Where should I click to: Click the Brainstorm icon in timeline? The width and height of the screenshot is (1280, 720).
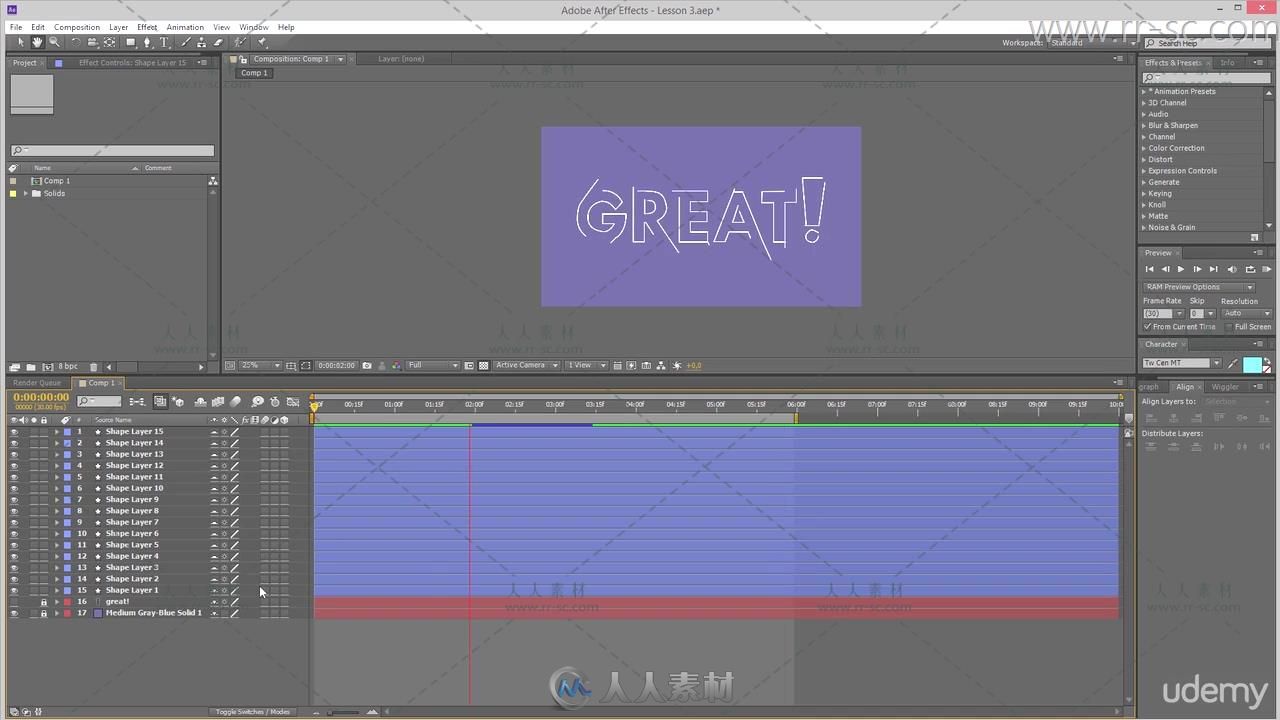(x=257, y=401)
